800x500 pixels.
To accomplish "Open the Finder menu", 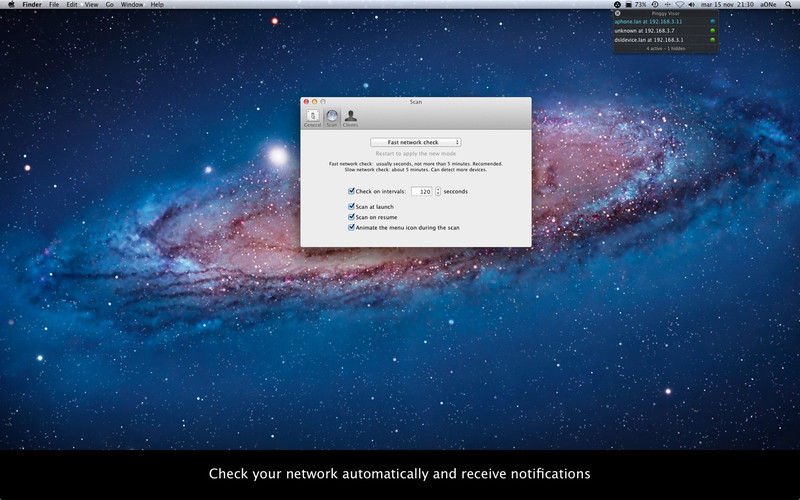I will (32, 5).
